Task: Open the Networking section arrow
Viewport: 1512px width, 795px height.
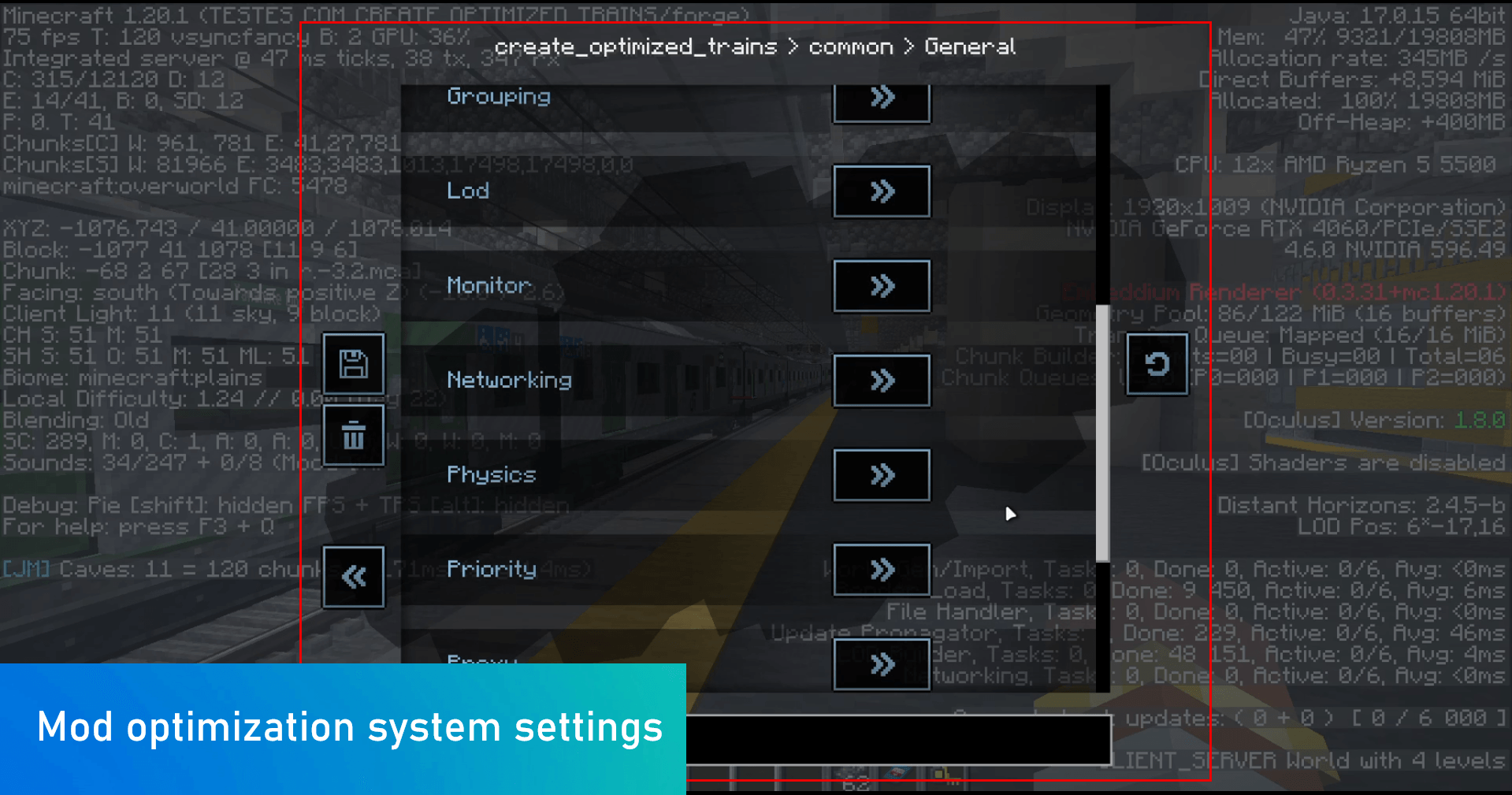Action: pos(882,381)
